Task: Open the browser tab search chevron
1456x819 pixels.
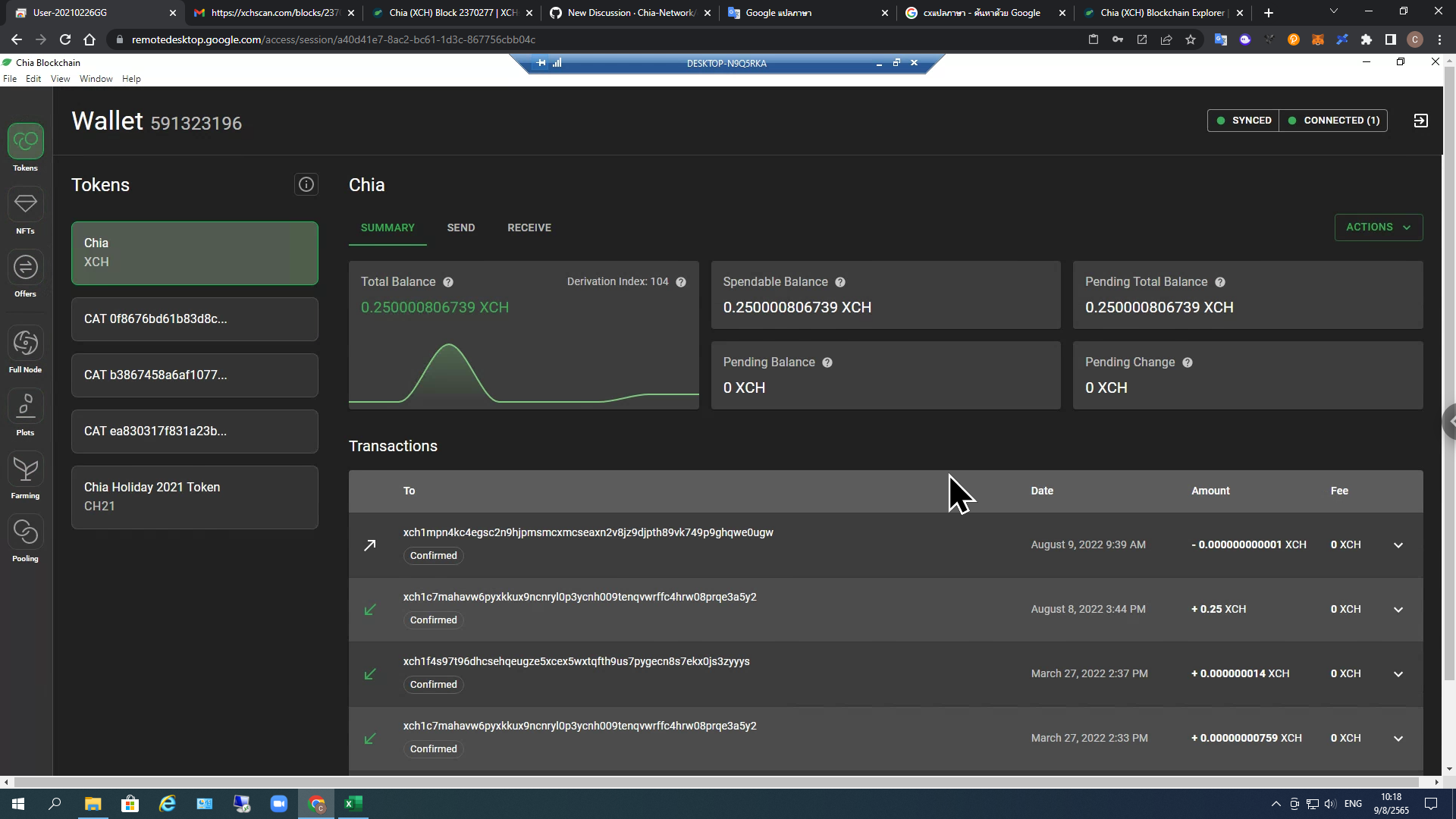Action: (1334, 11)
